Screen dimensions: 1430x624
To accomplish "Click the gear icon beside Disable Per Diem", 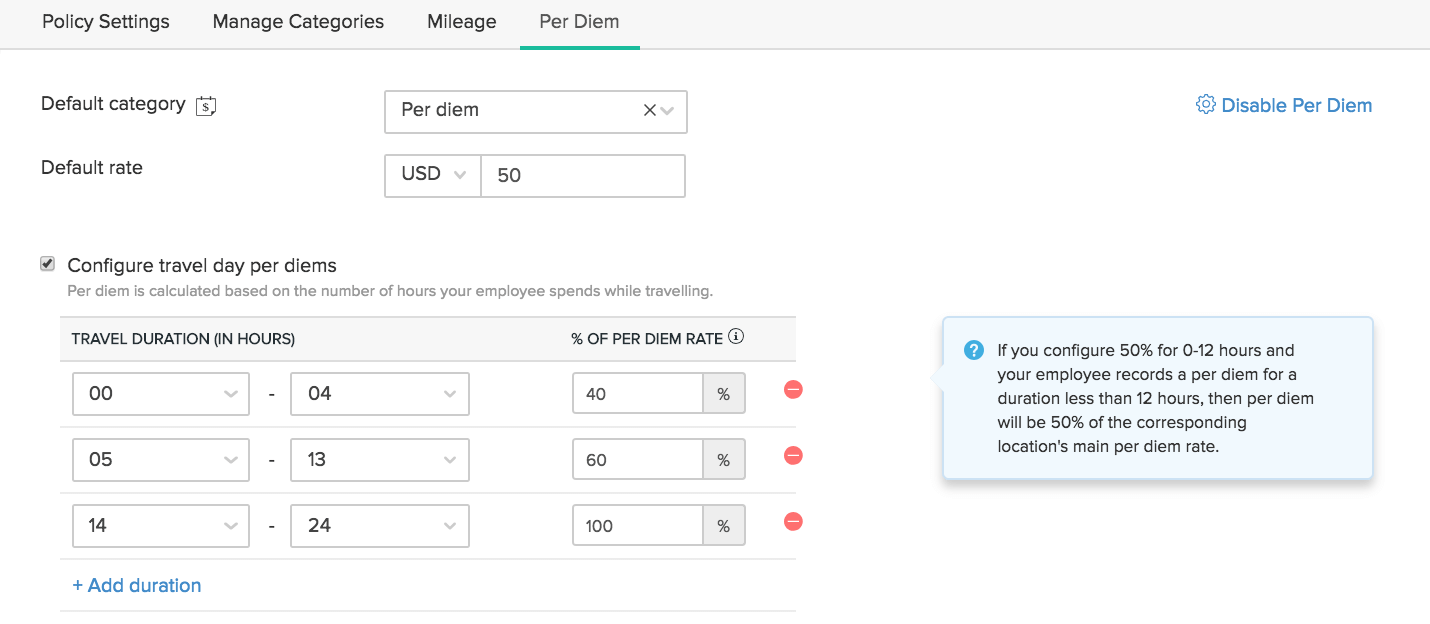I will (x=1205, y=105).
